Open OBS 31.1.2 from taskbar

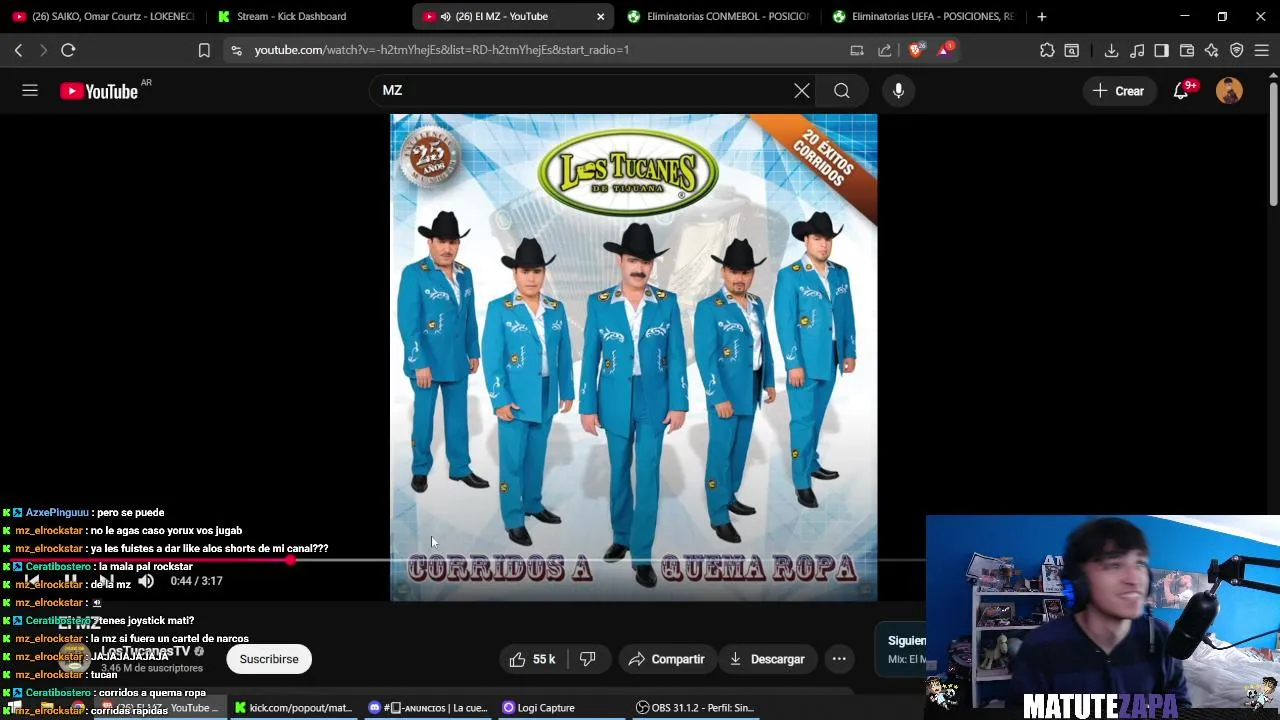coord(696,708)
